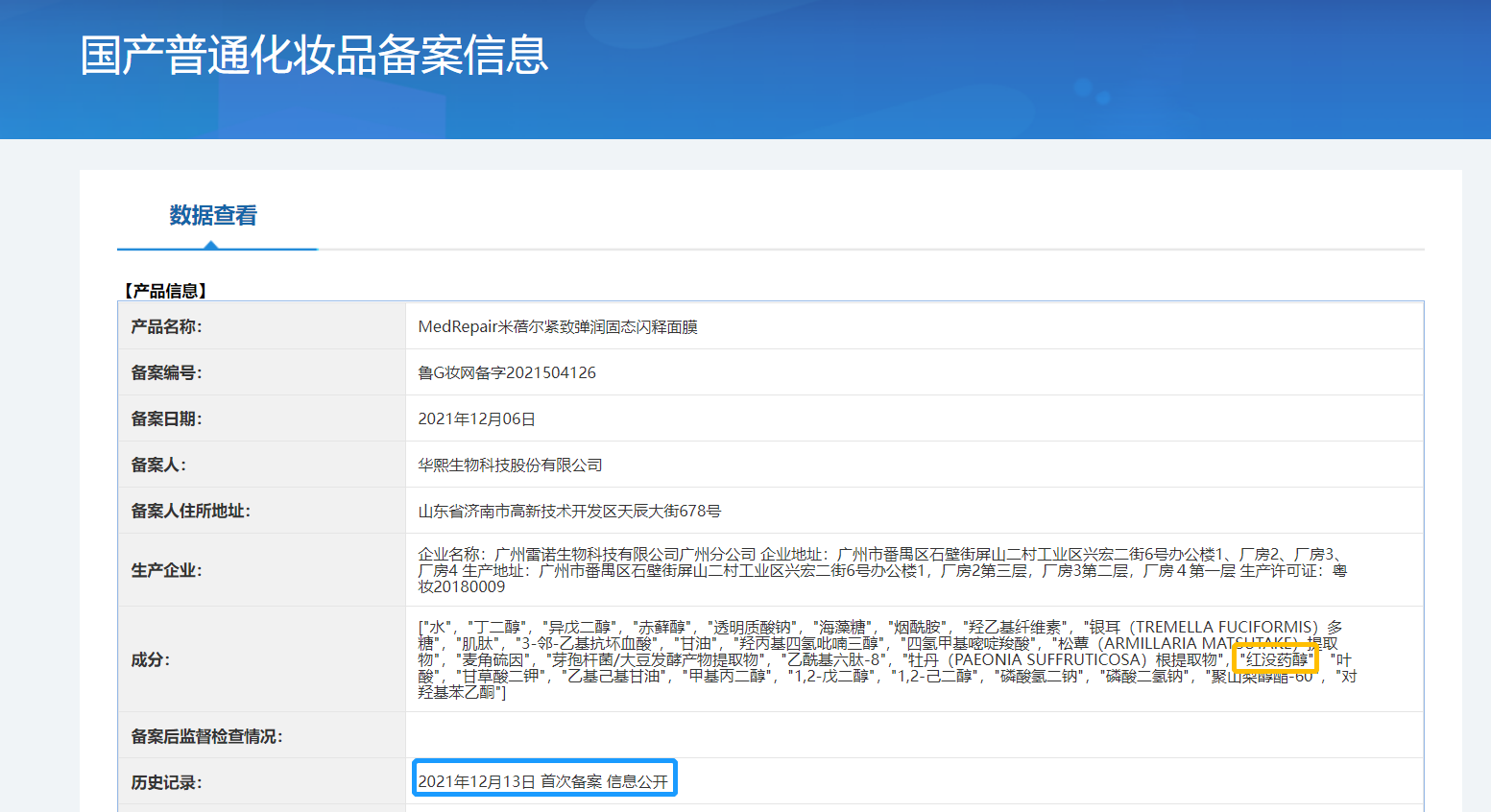Click manufacturer text 广州雷诺生物科技有限公司广州分公司

(625, 555)
